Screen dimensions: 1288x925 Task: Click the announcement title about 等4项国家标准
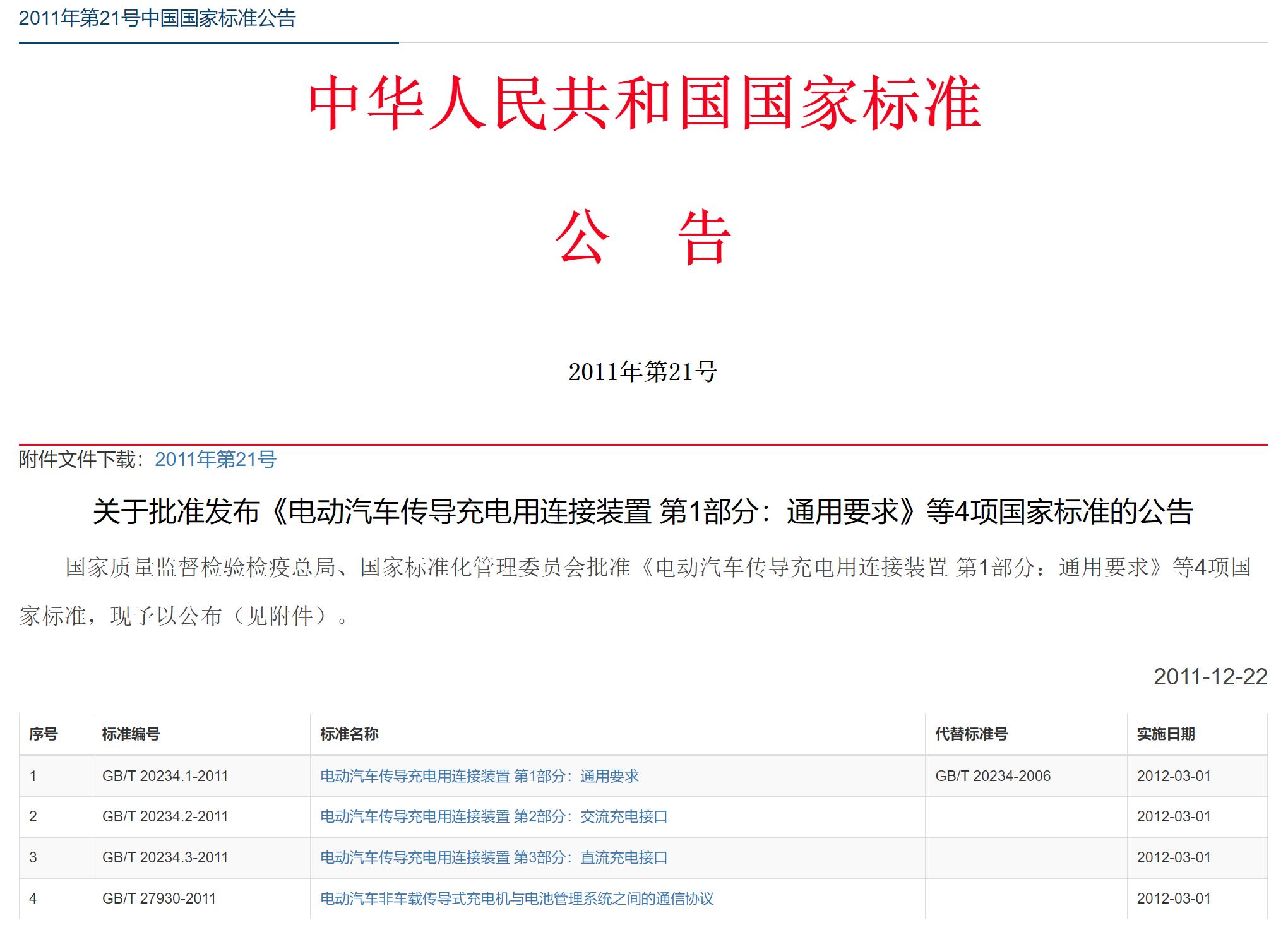[x=643, y=511]
